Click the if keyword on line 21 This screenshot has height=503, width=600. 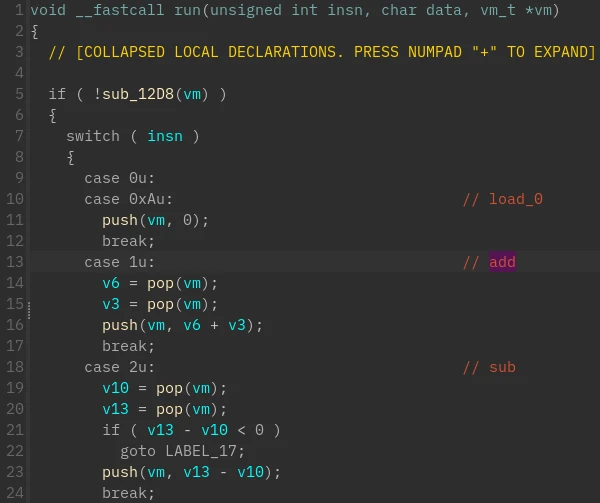(x=110, y=430)
